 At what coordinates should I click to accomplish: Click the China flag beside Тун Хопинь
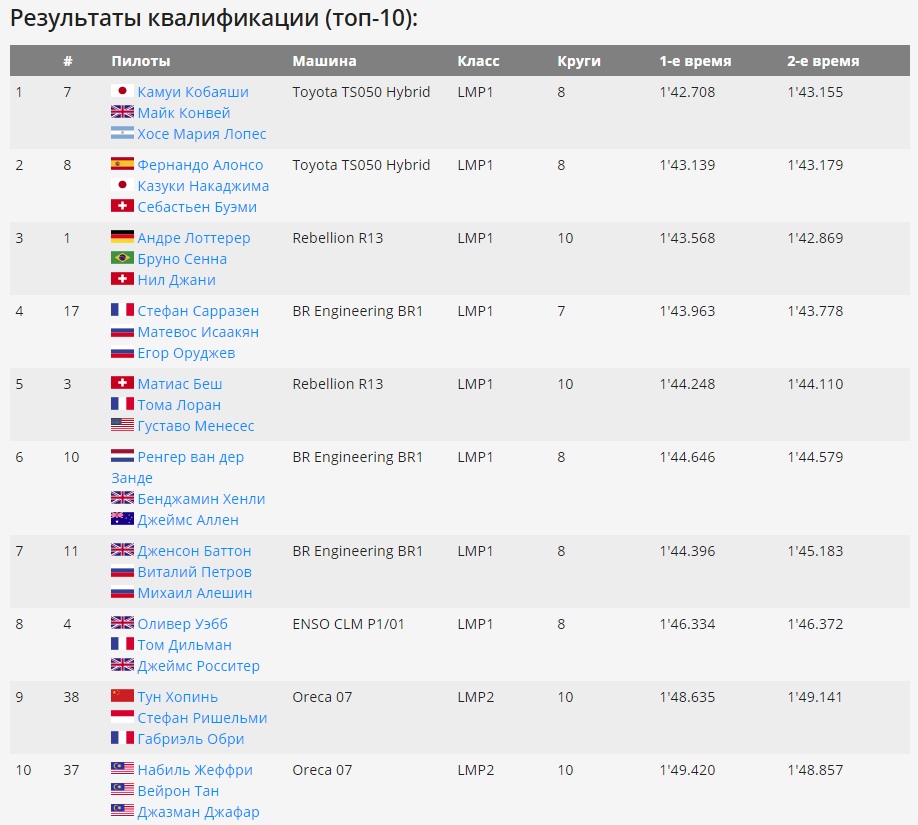tap(122, 697)
